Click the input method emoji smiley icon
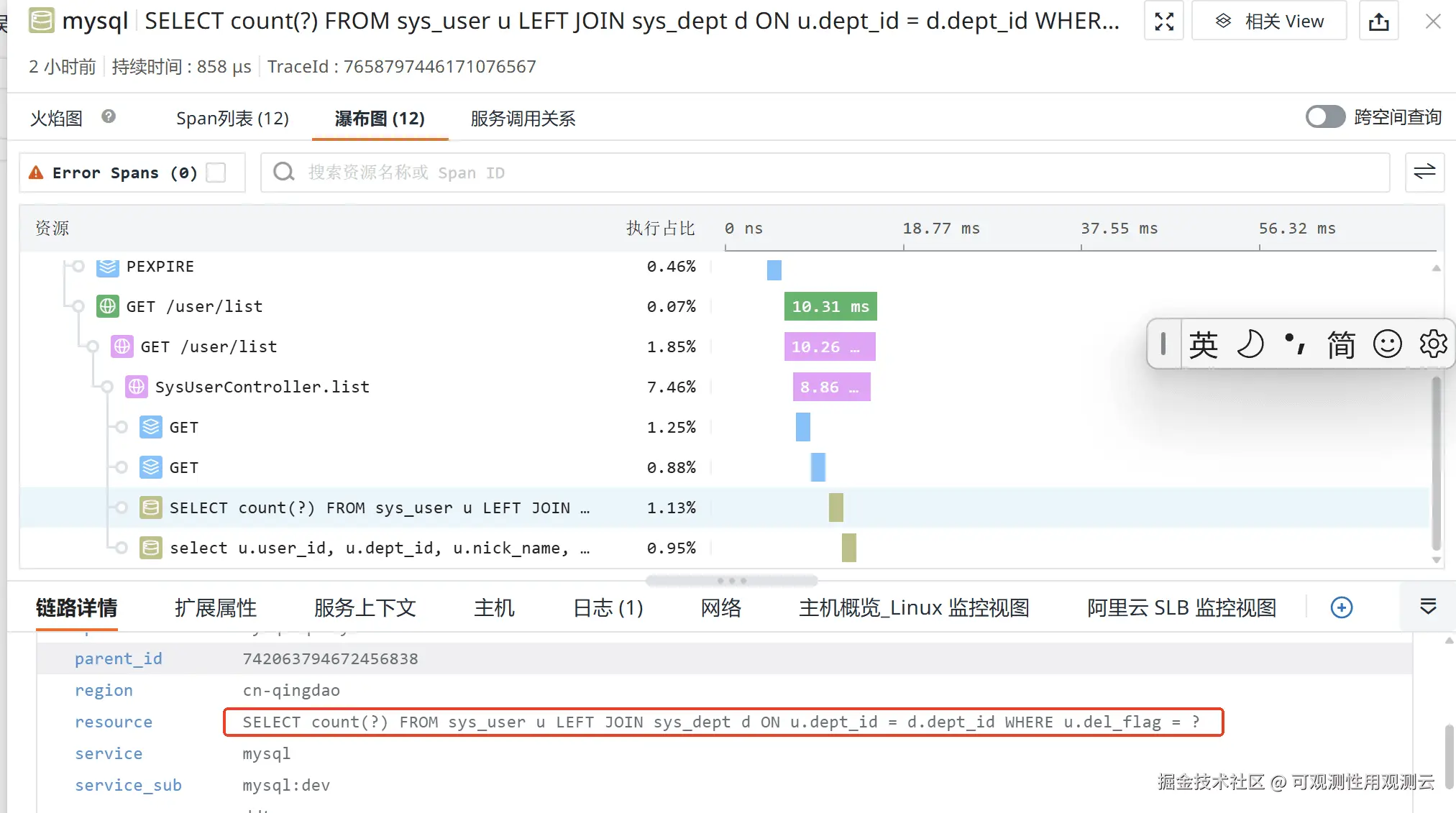This screenshot has height=813, width=1456. click(x=1387, y=344)
